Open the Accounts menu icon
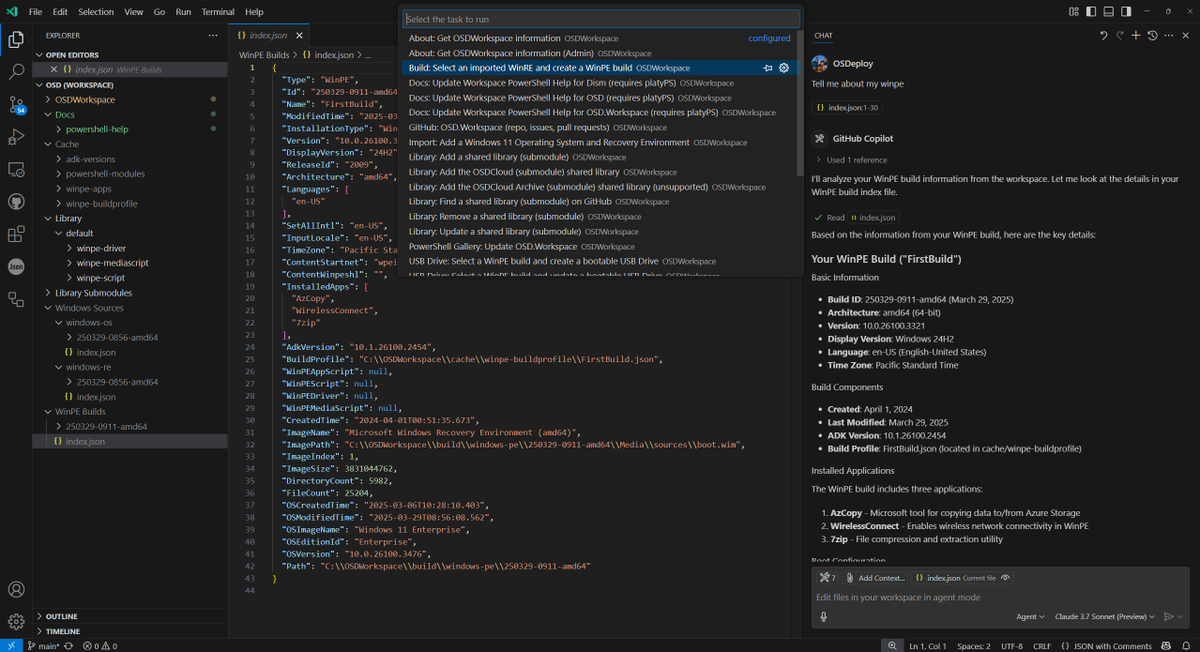Screen dimensions: 1200x652 point(16,590)
